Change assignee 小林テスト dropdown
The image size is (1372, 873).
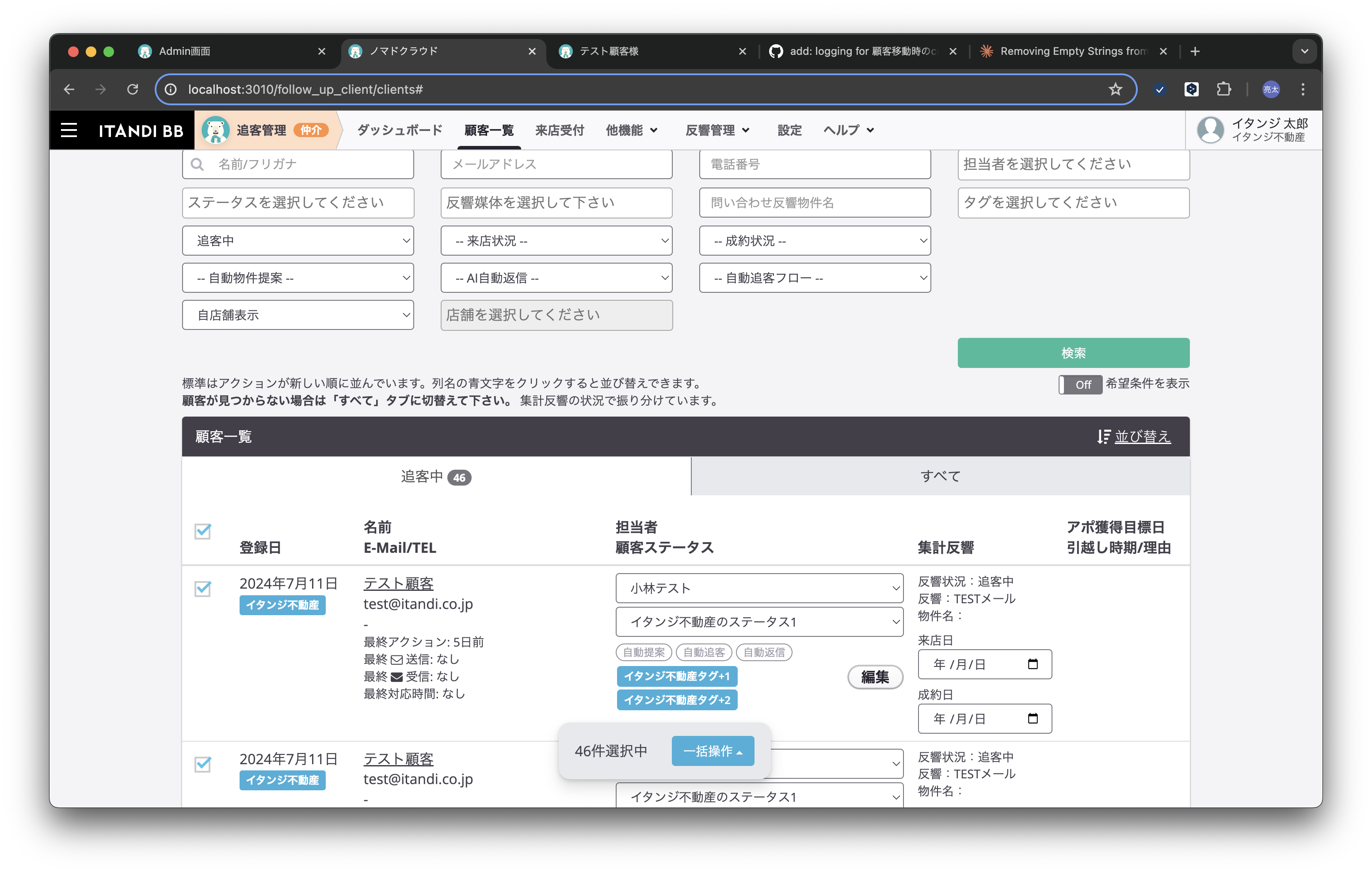759,588
